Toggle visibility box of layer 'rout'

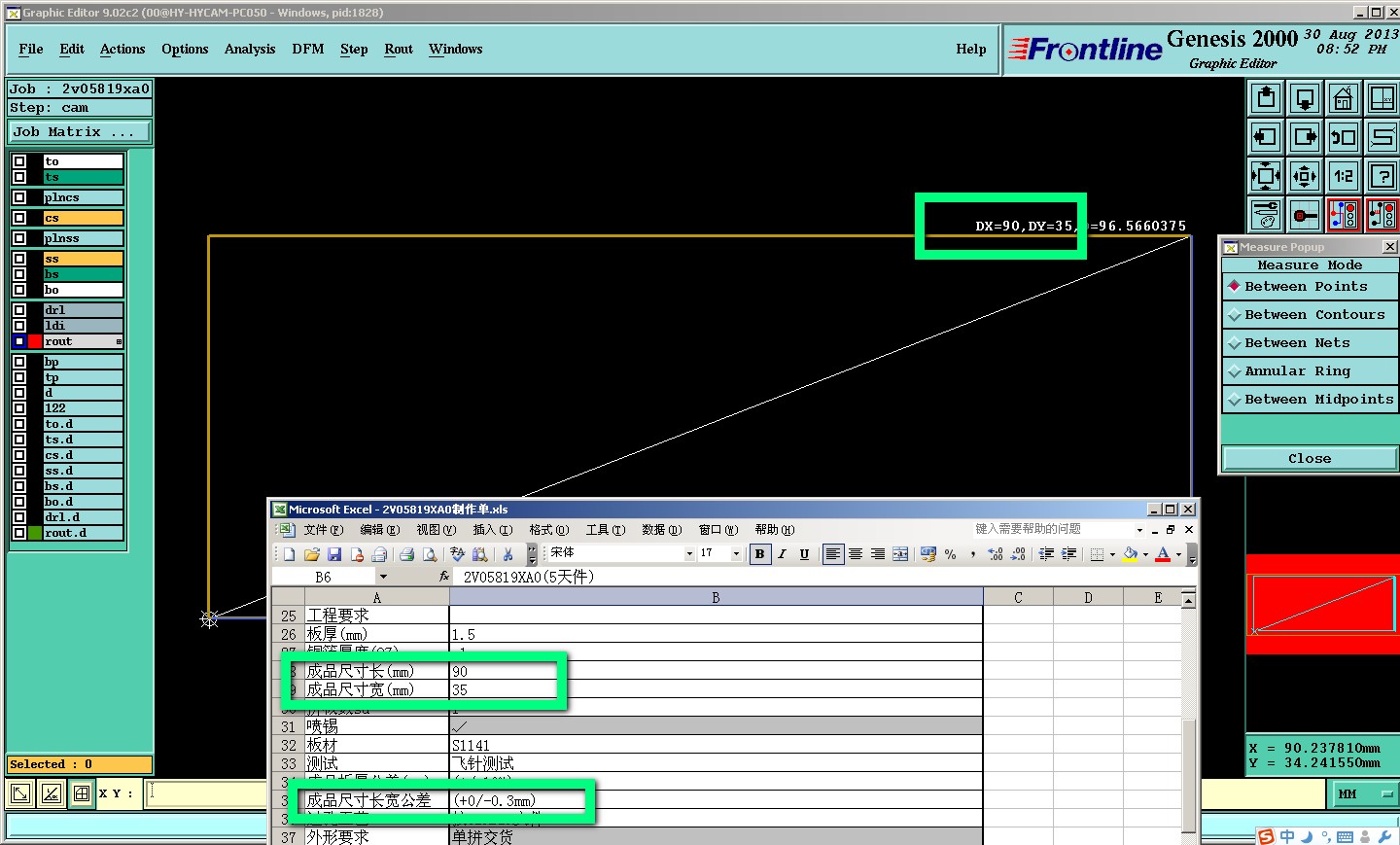tap(19, 341)
